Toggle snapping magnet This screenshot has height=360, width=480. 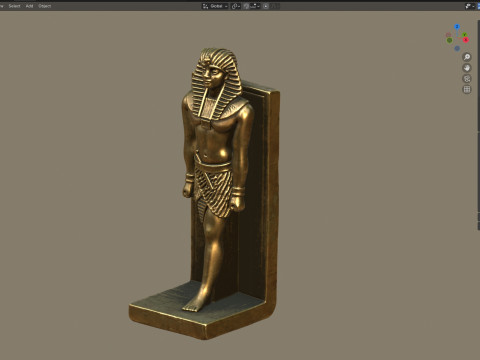click(246, 6)
